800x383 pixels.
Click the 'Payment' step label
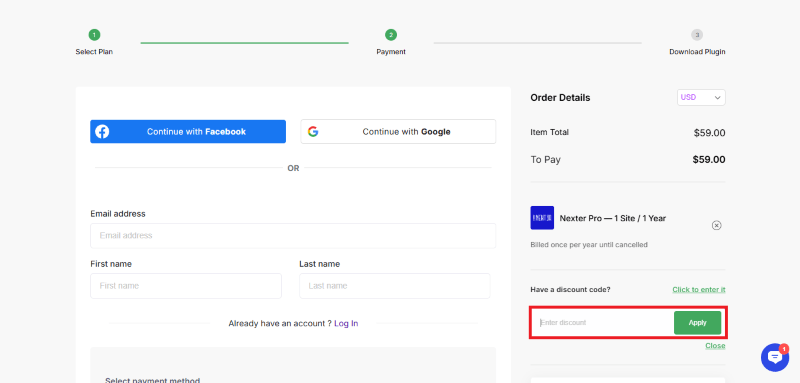click(x=391, y=52)
